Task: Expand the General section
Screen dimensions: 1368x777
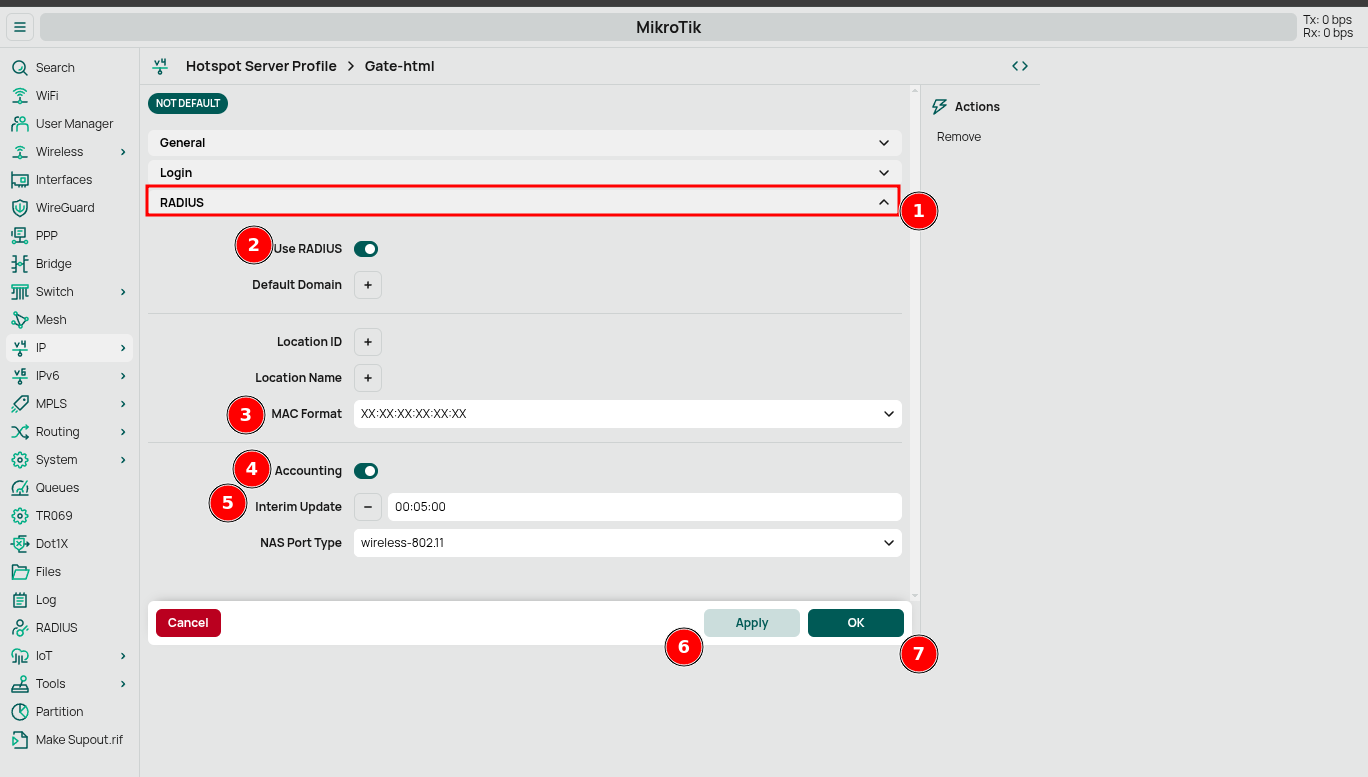Action: (x=522, y=142)
